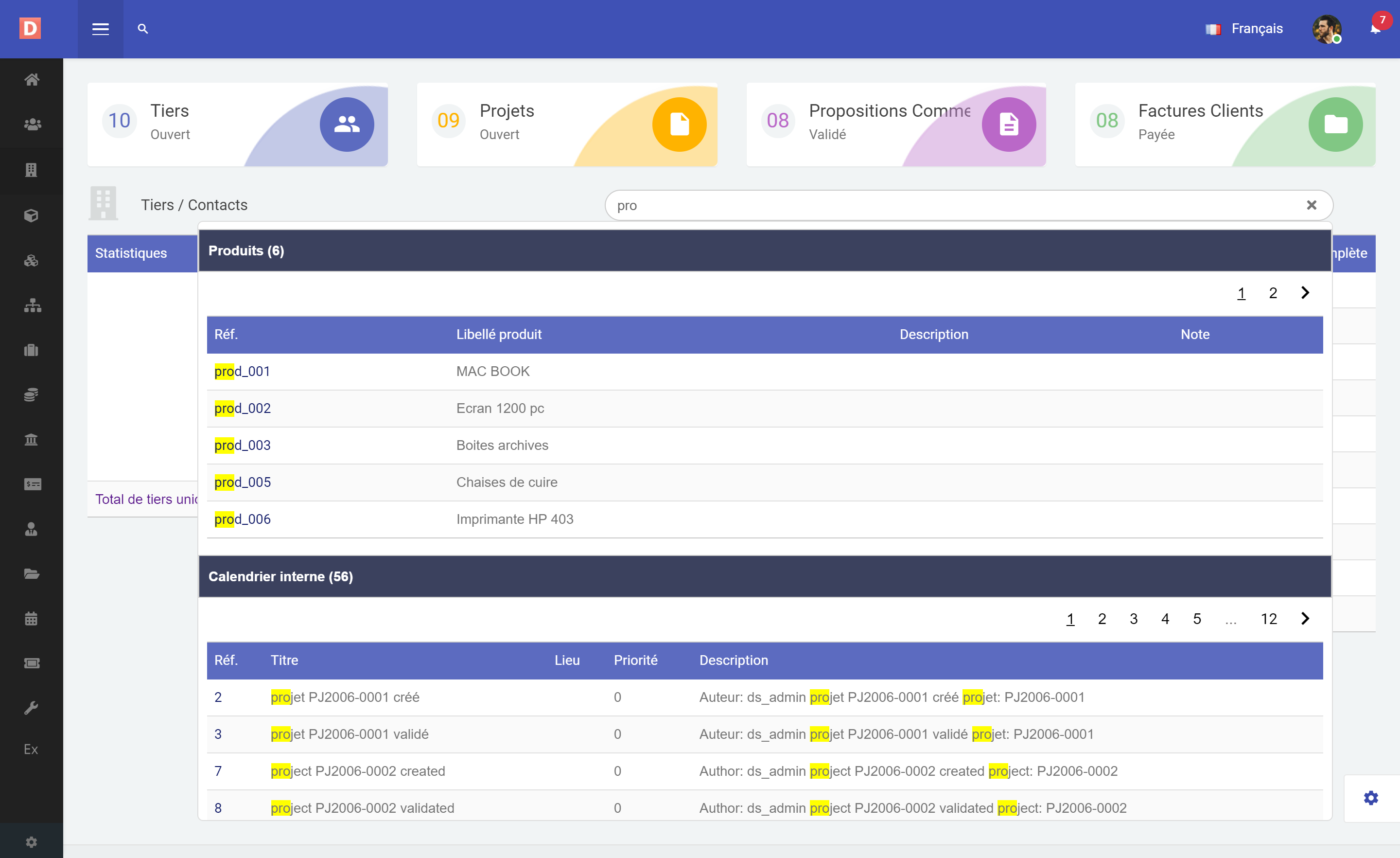Open the calendar icon in sidebar
Screen dimensions: 1400x858
pyautogui.click(x=32, y=619)
